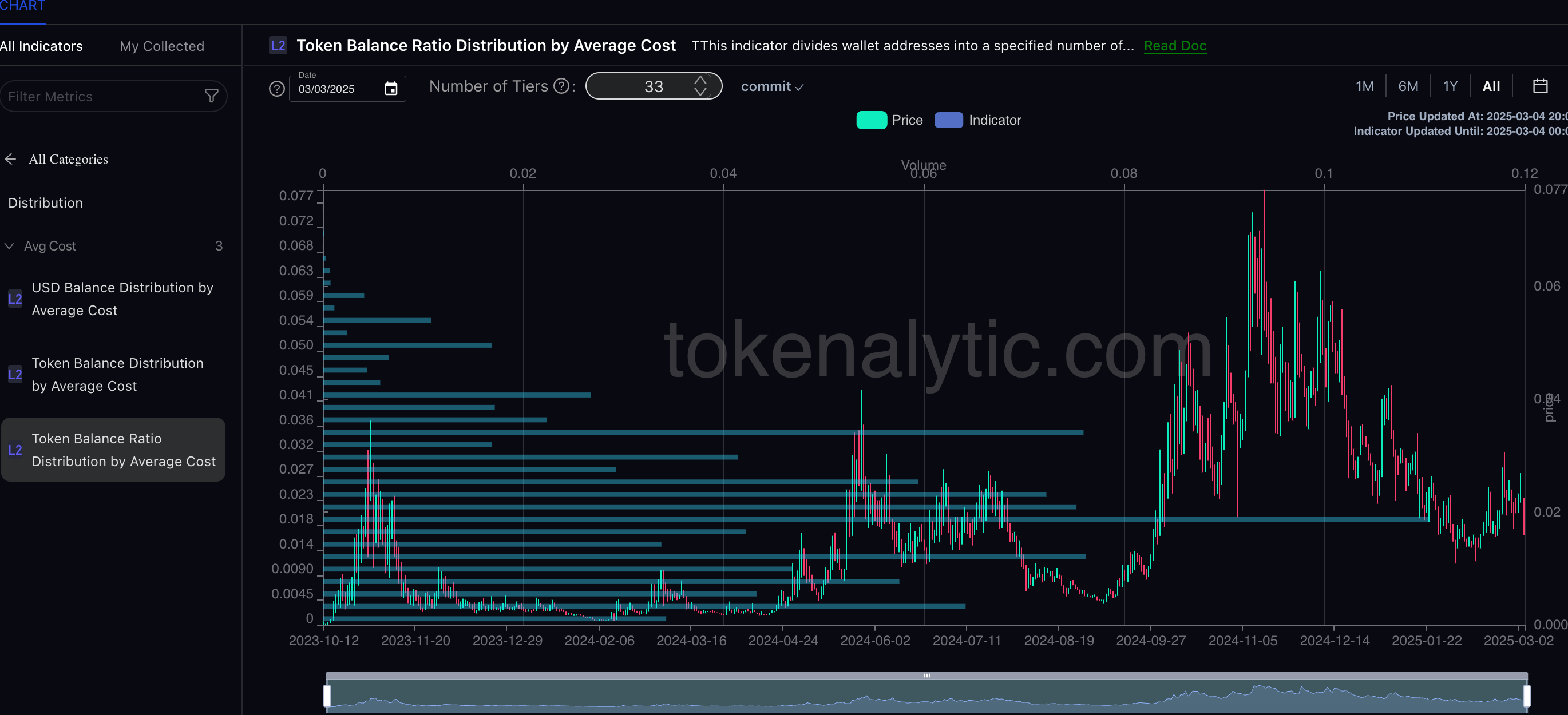Select the All time range
This screenshot has width=1568, height=715.
click(x=1491, y=86)
